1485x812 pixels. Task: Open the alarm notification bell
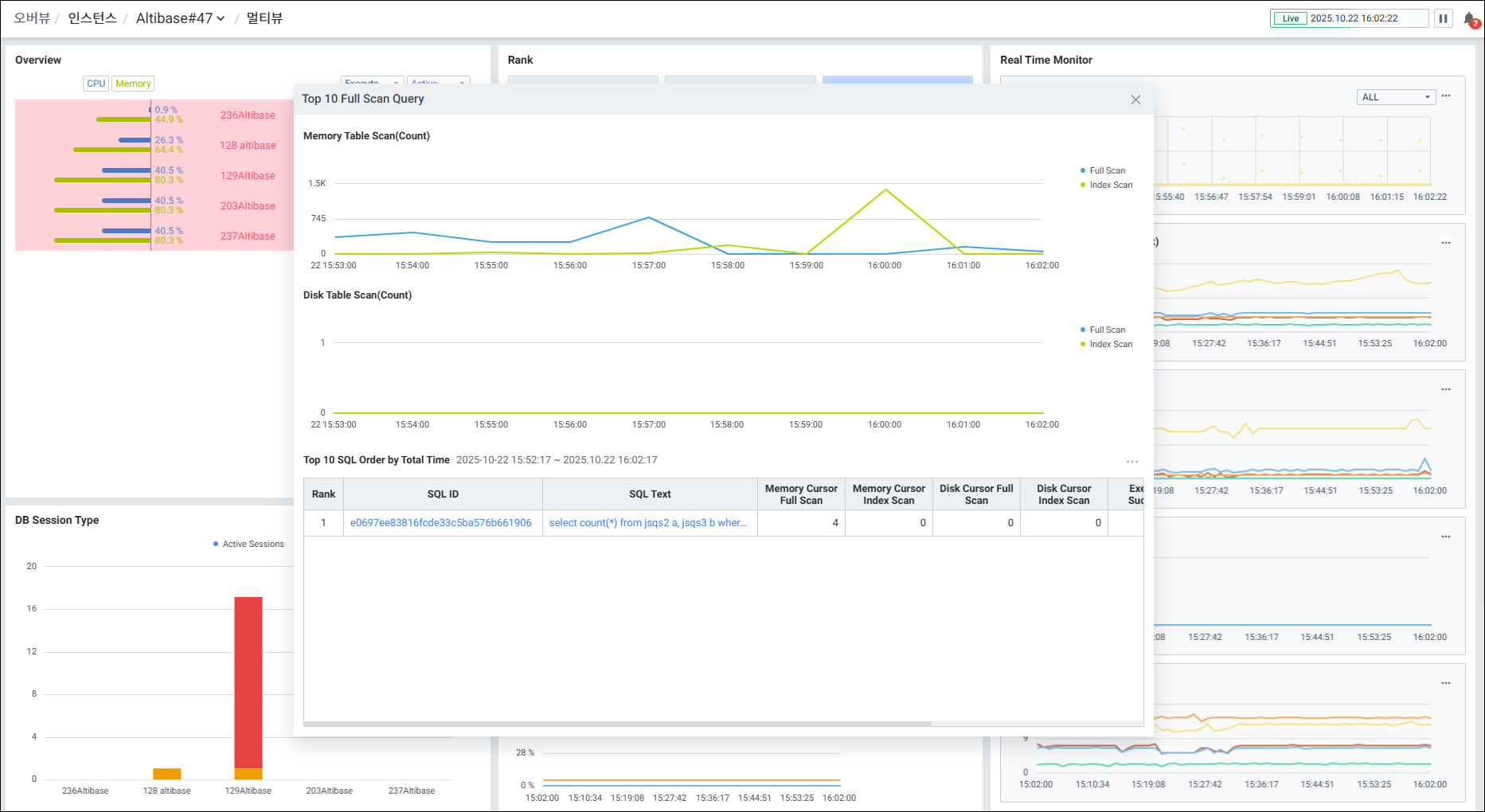(x=1470, y=18)
